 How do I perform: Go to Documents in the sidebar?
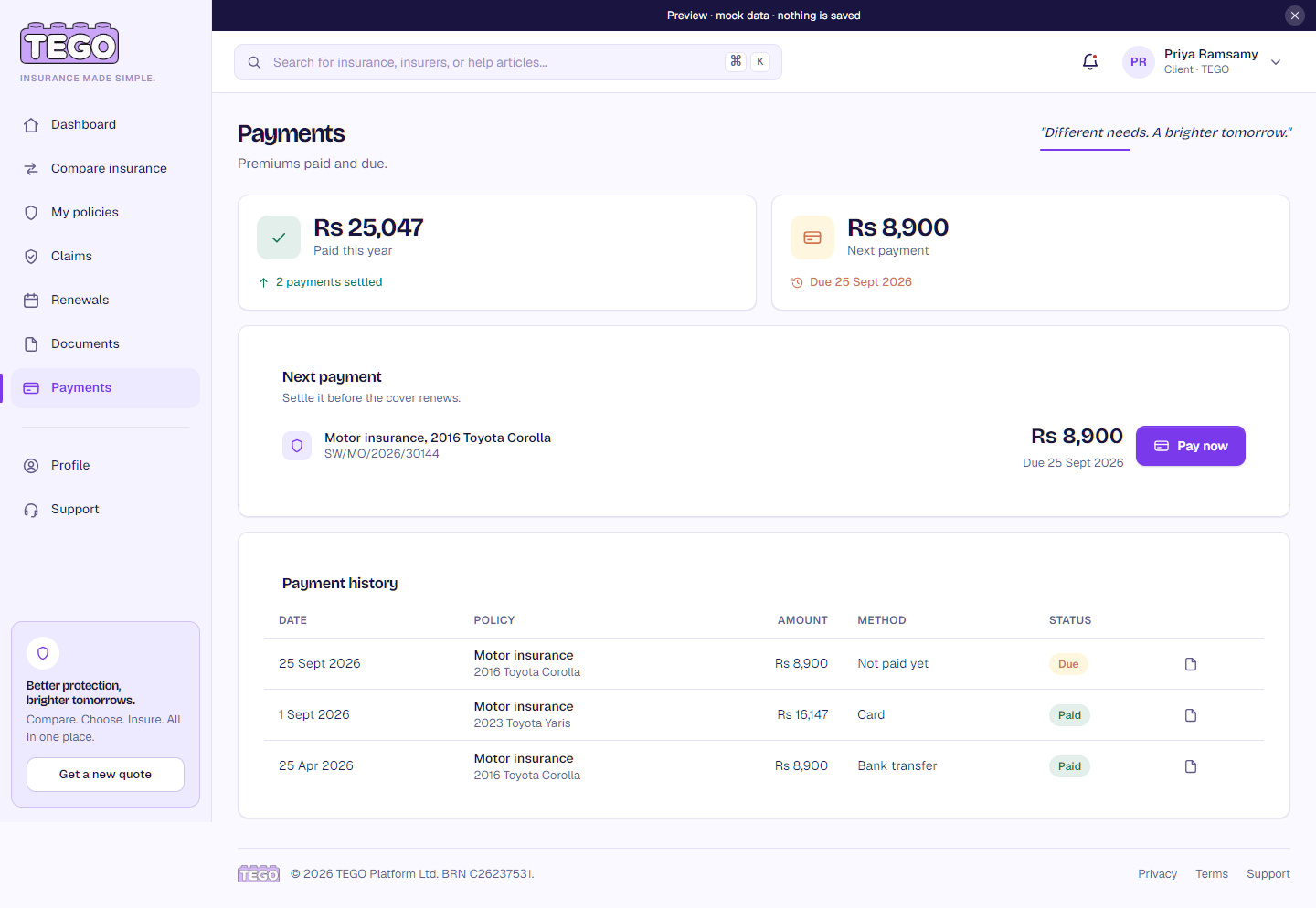(105, 343)
